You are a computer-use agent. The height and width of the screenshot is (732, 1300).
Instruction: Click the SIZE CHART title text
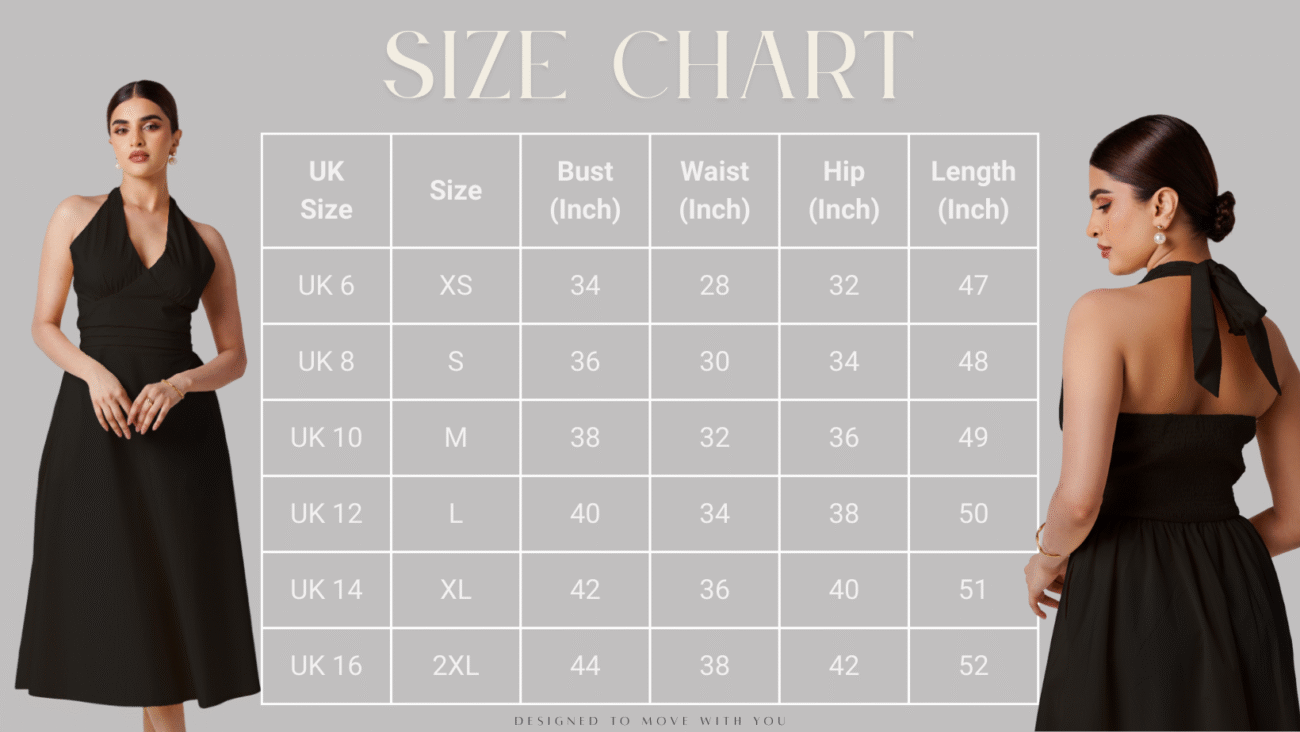tap(648, 65)
